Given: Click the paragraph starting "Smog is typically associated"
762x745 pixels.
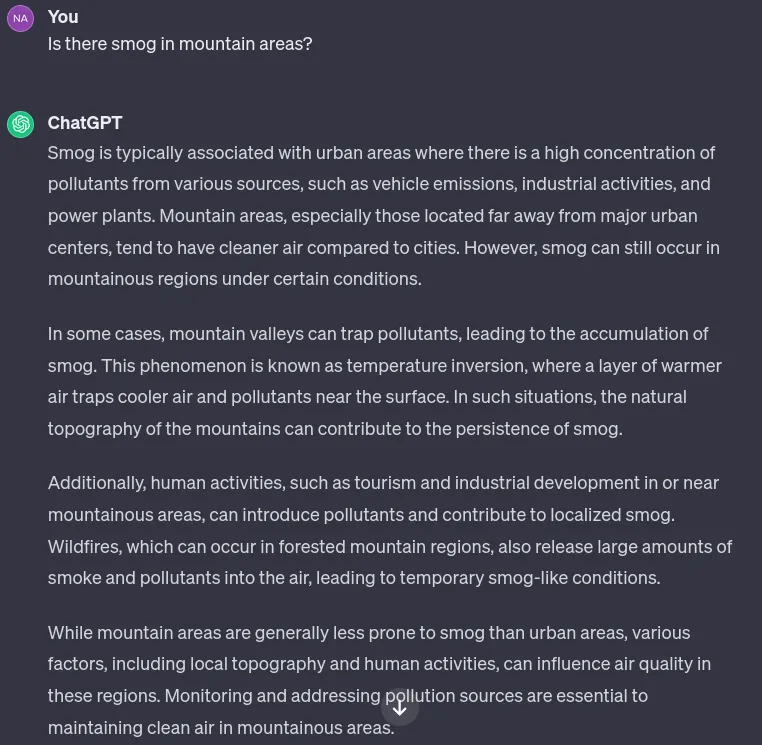Looking at the screenshot, I should pos(384,216).
